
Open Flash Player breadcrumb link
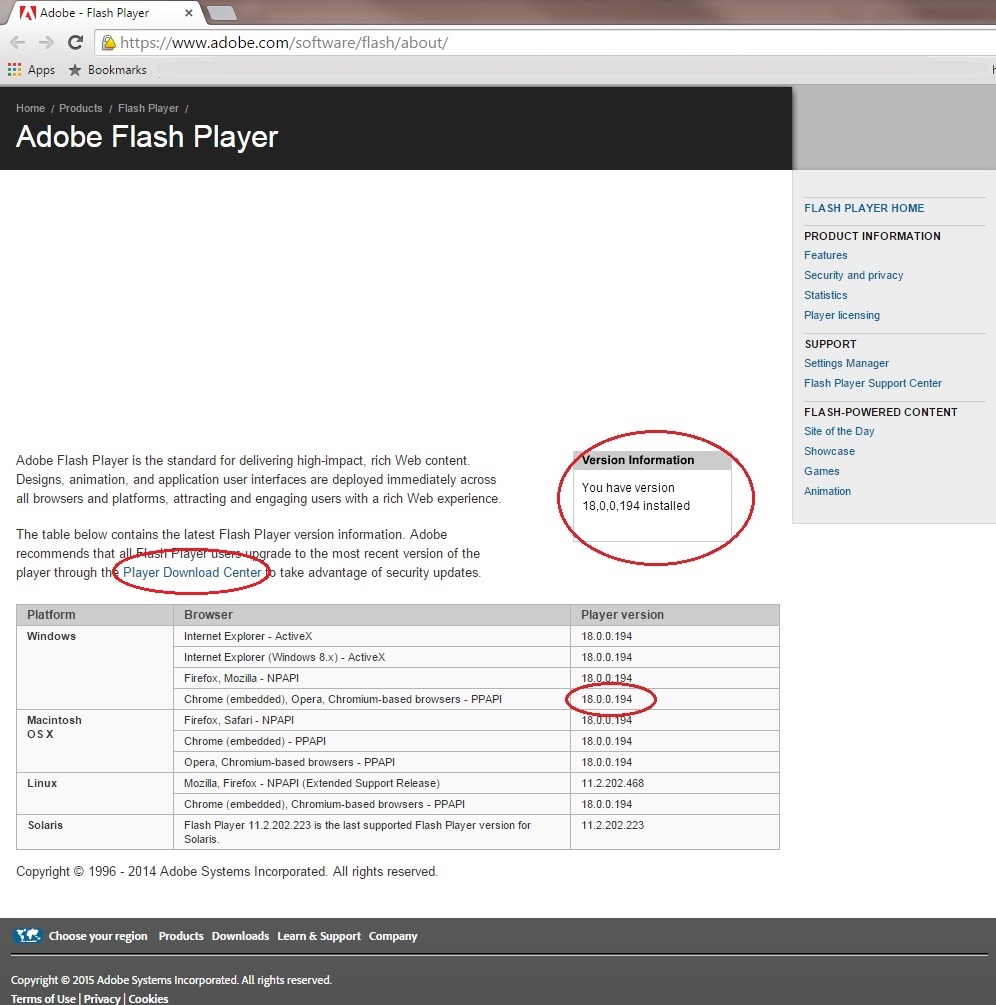[x=148, y=108]
